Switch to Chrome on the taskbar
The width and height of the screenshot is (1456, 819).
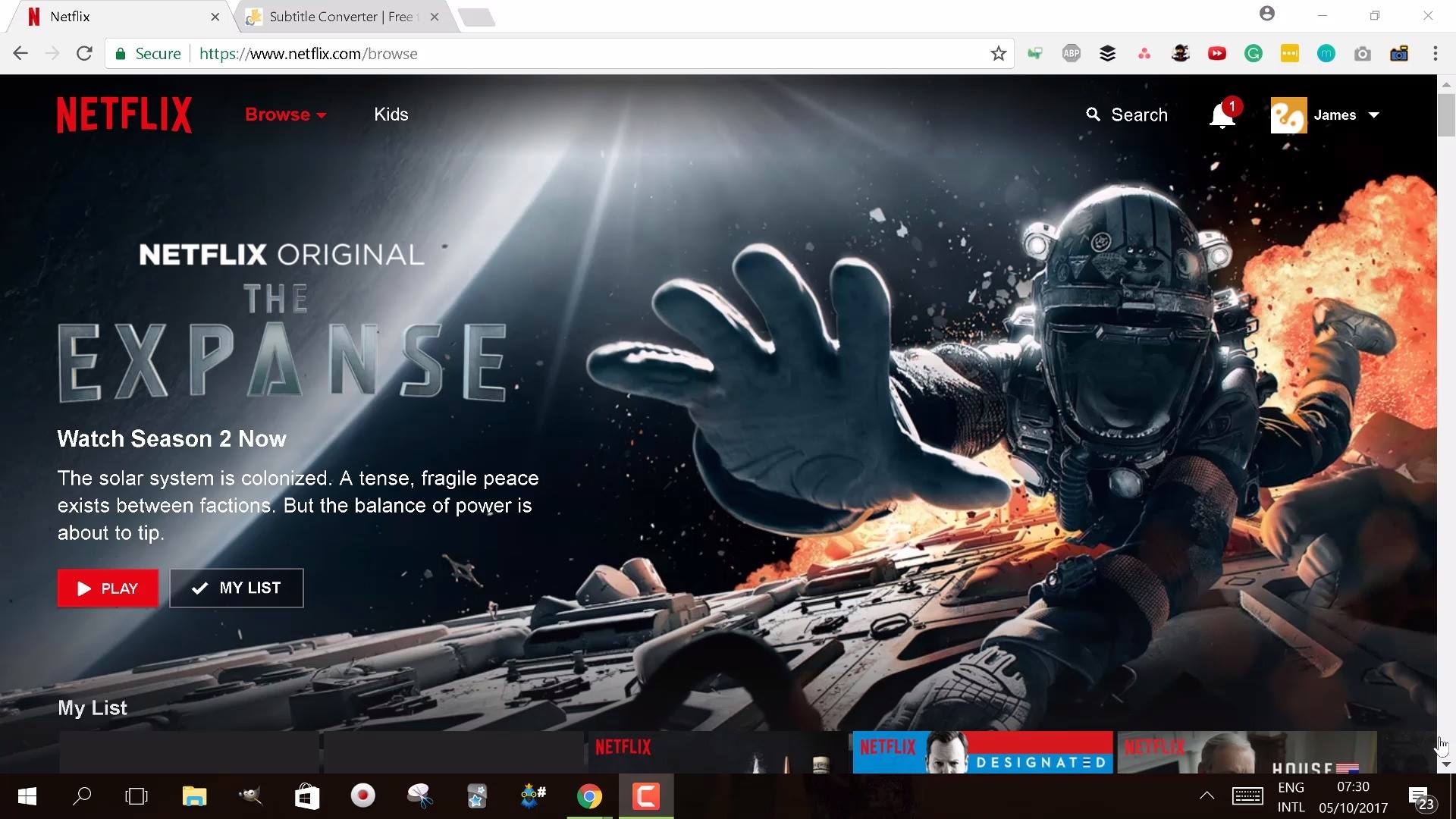(x=589, y=796)
